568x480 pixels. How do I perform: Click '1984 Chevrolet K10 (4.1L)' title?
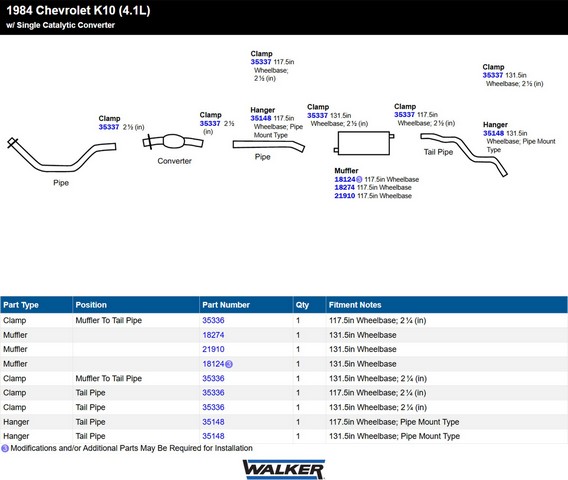tap(78, 11)
